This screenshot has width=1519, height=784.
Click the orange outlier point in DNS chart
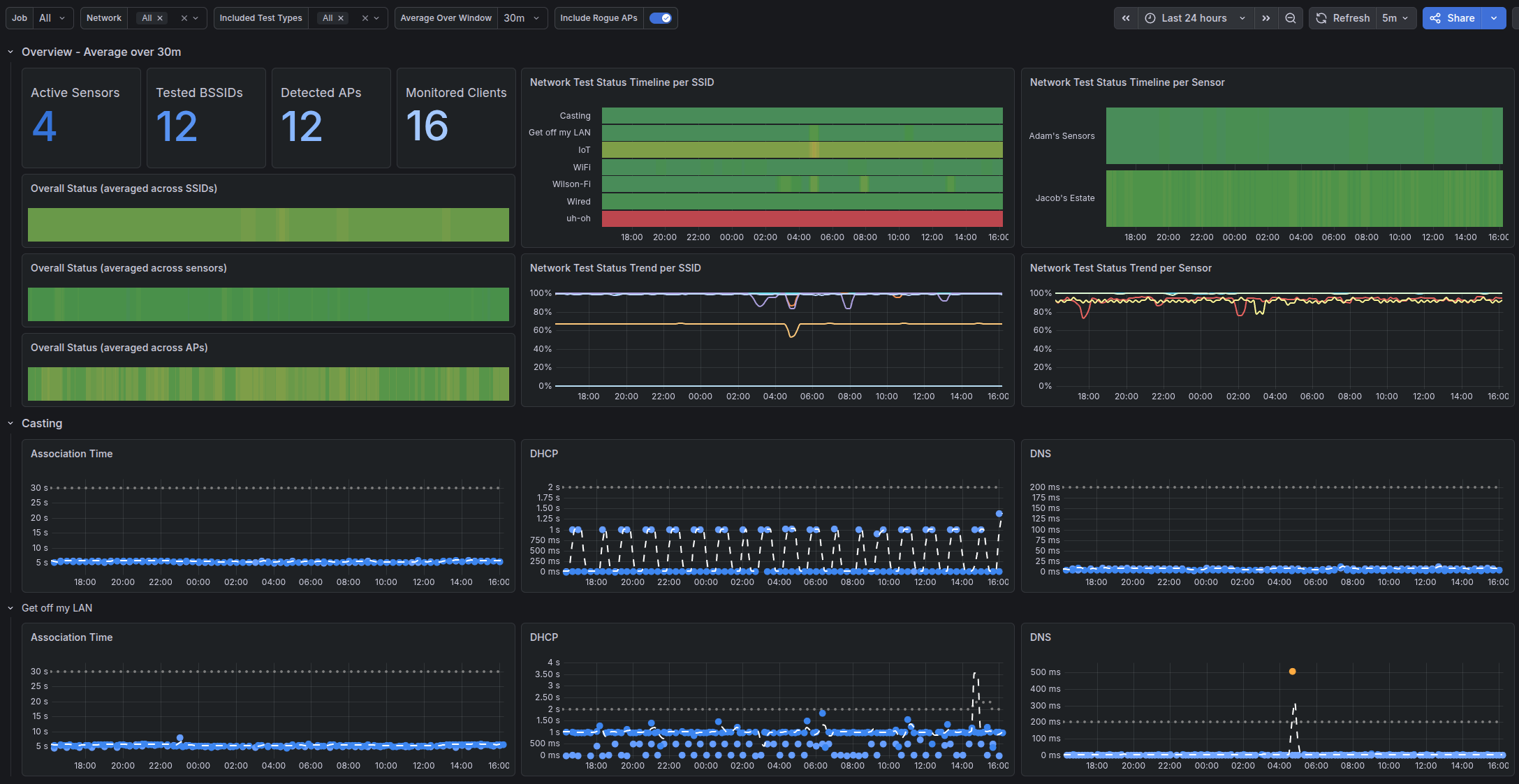point(1292,672)
